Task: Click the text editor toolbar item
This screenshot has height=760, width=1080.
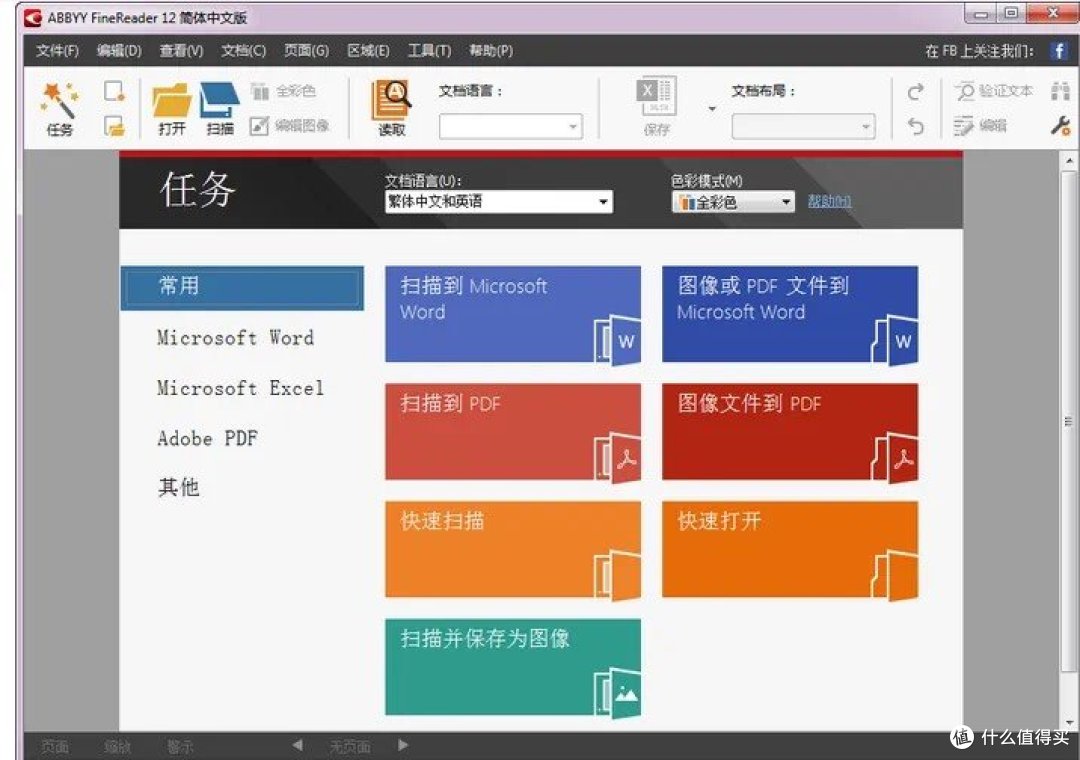Action: click(x=980, y=125)
